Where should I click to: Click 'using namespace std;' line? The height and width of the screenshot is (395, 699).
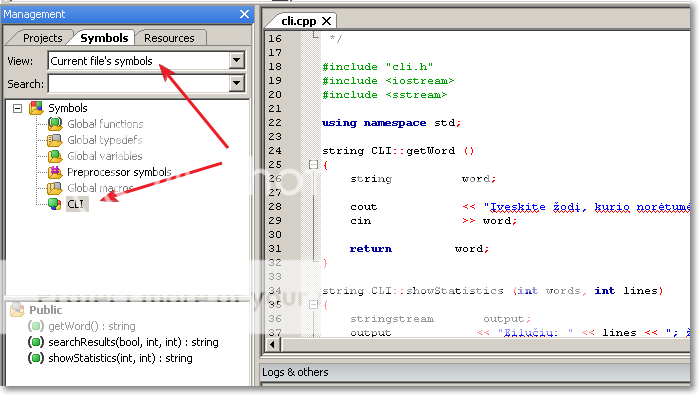tap(391, 123)
